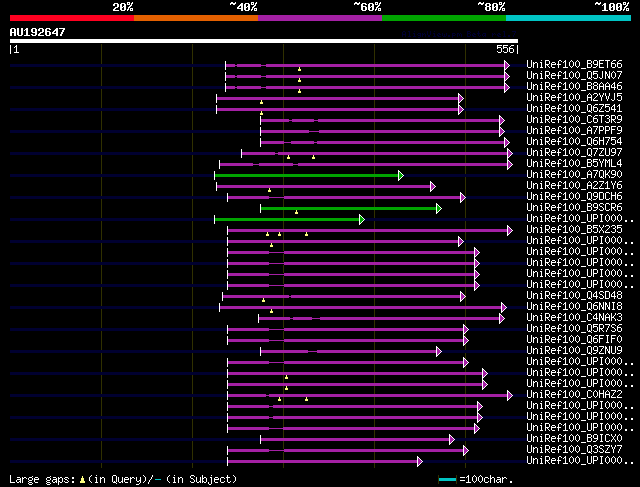
Task: Select the UniRef100_B9ICX0 label
Action: 574,439
